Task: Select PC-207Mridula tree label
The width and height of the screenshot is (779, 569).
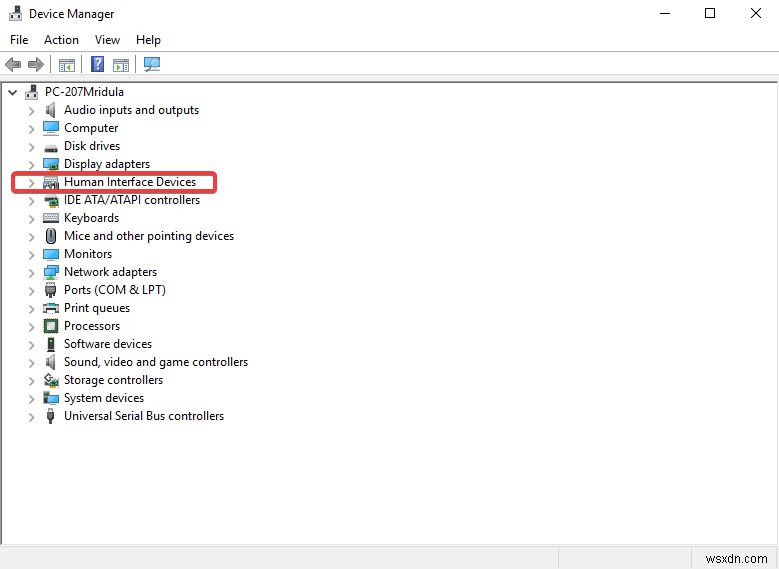Action: point(84,92)
